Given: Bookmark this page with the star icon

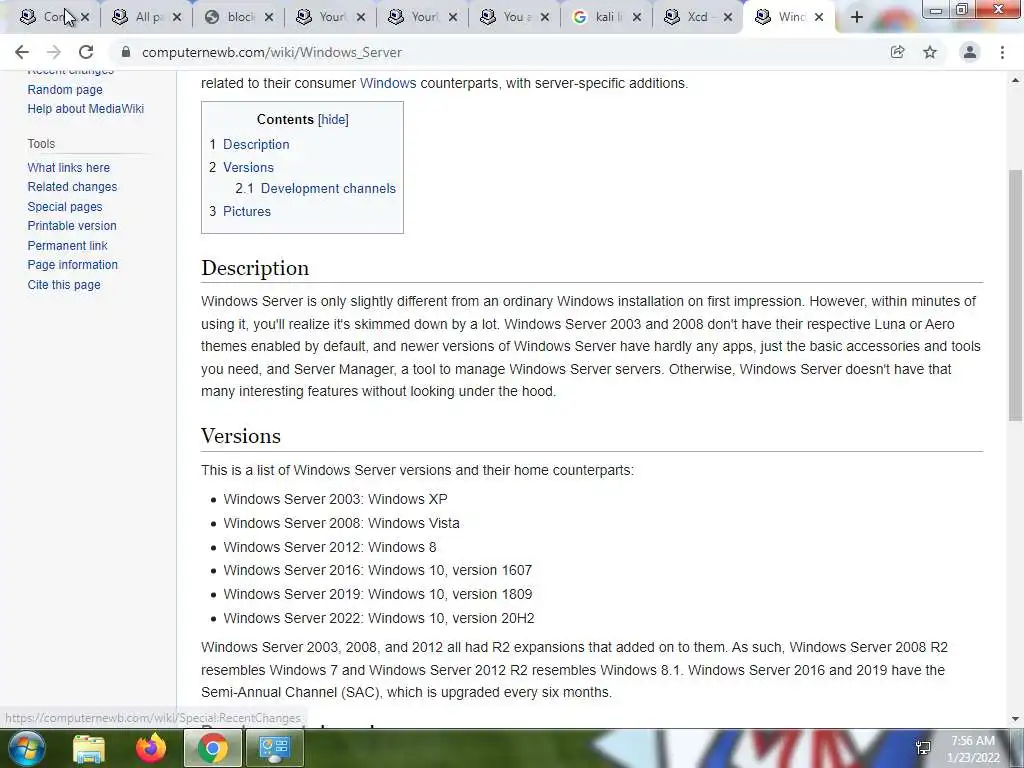Looking at the screenshot, I should point(930,52).
